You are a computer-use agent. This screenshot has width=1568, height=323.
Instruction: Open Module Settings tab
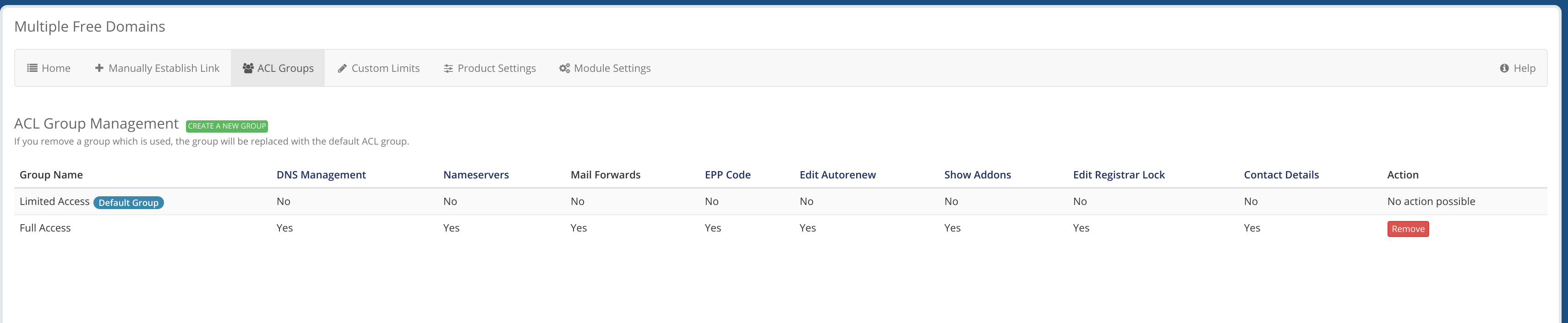(x=605, y=68)
